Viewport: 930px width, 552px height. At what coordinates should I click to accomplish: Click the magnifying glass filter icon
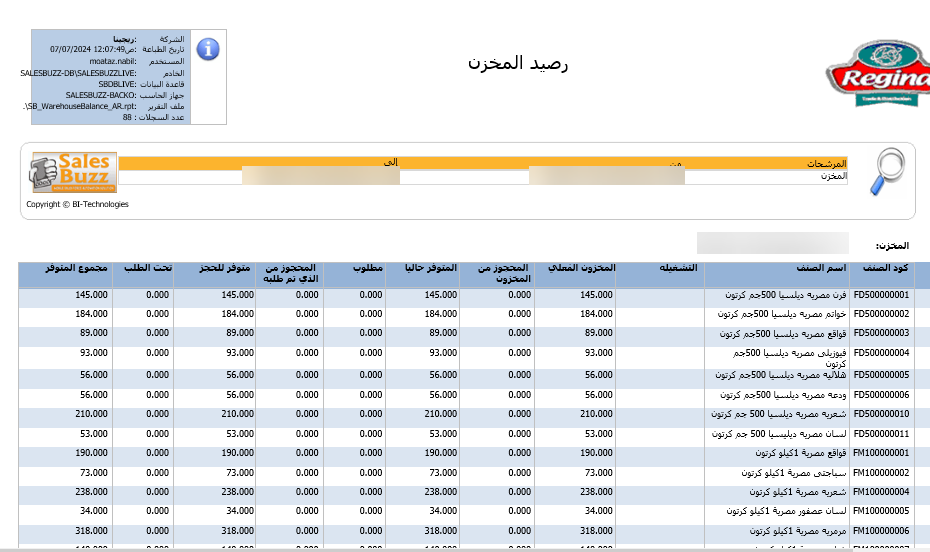[884, 172]
